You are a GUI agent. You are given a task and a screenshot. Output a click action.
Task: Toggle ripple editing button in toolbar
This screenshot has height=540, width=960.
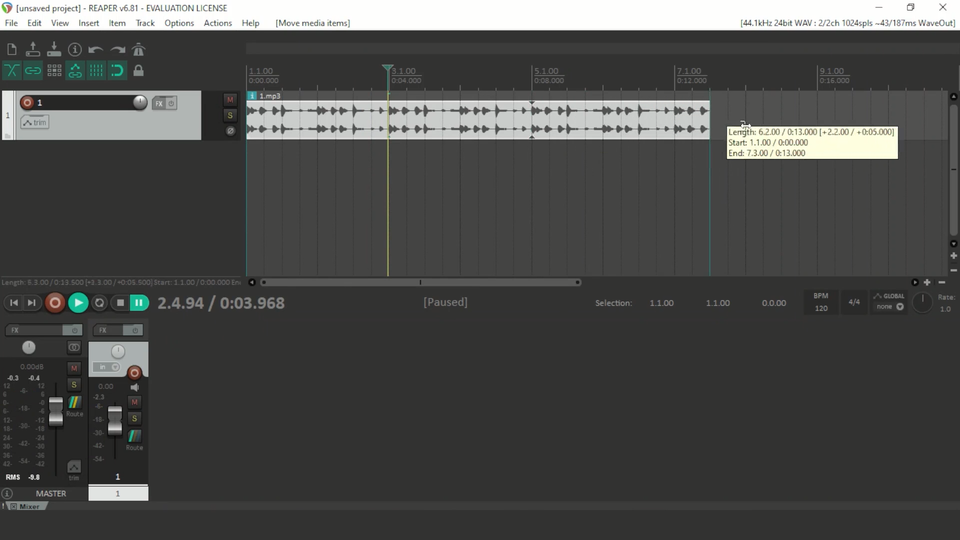point(54,71)
